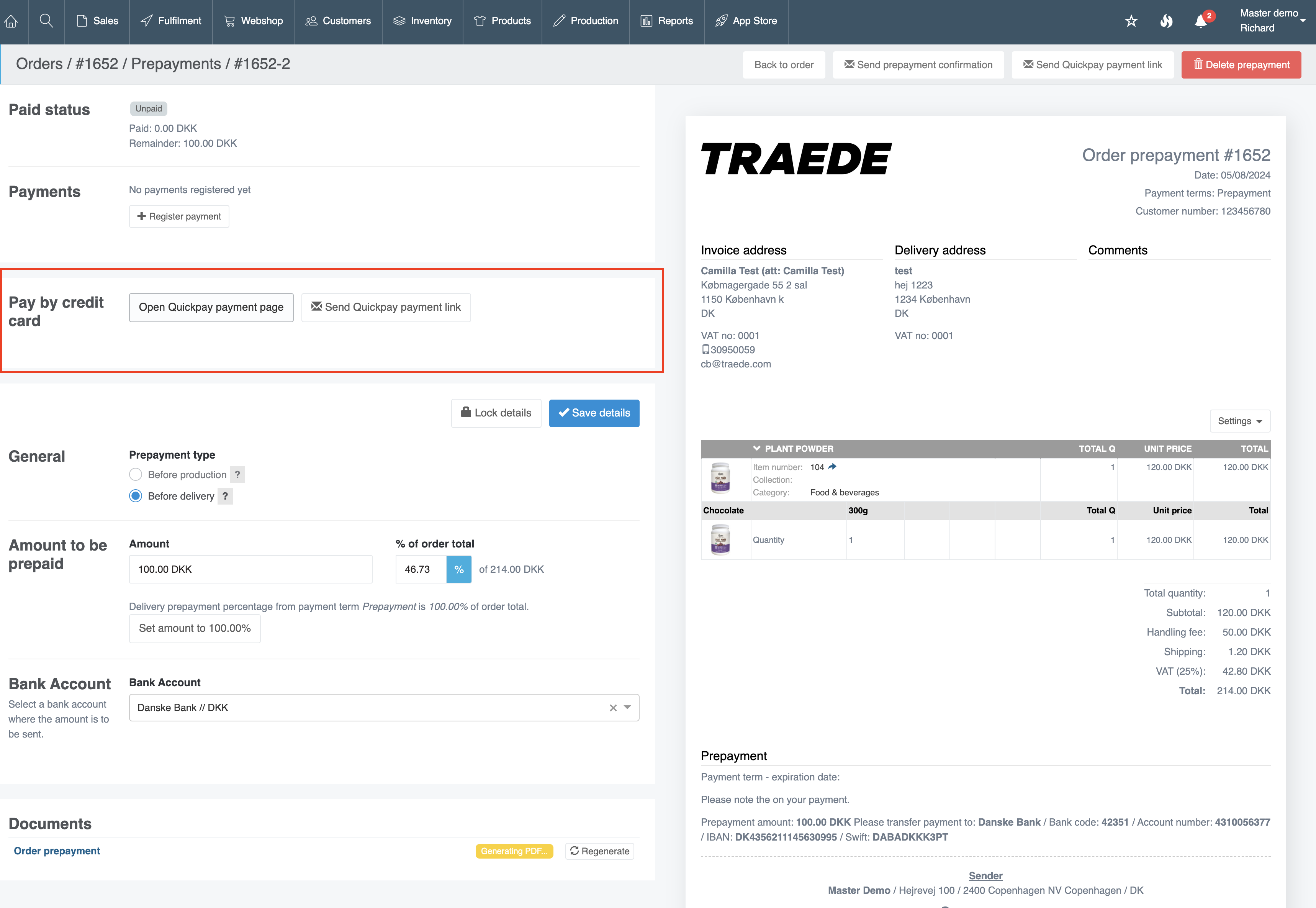Image resolution: width=1316 pixels, height=908 pixels.
Task: Open the search magnifier icon
Action: [46, 21]
